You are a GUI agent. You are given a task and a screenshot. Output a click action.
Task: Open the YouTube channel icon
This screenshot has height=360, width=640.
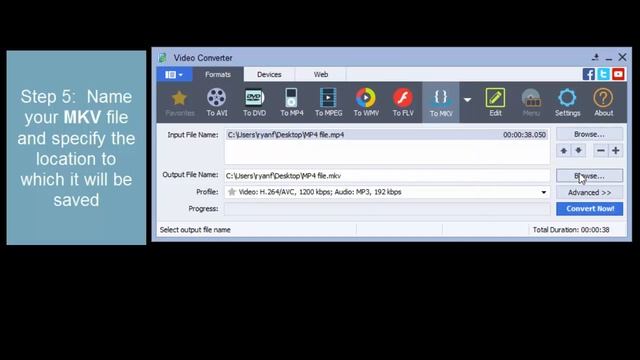point(618,74)
